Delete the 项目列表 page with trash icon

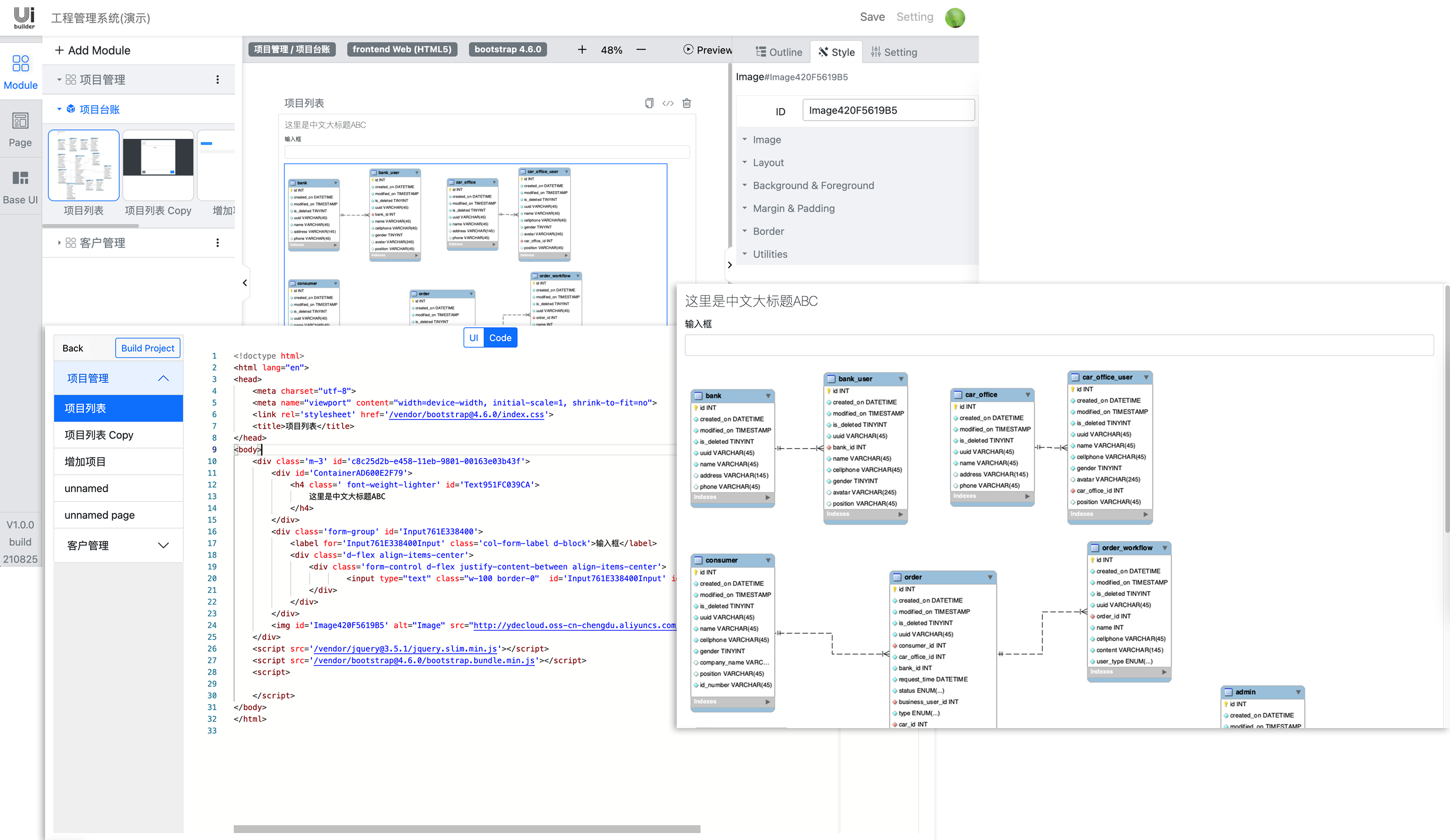pos(686,103)
